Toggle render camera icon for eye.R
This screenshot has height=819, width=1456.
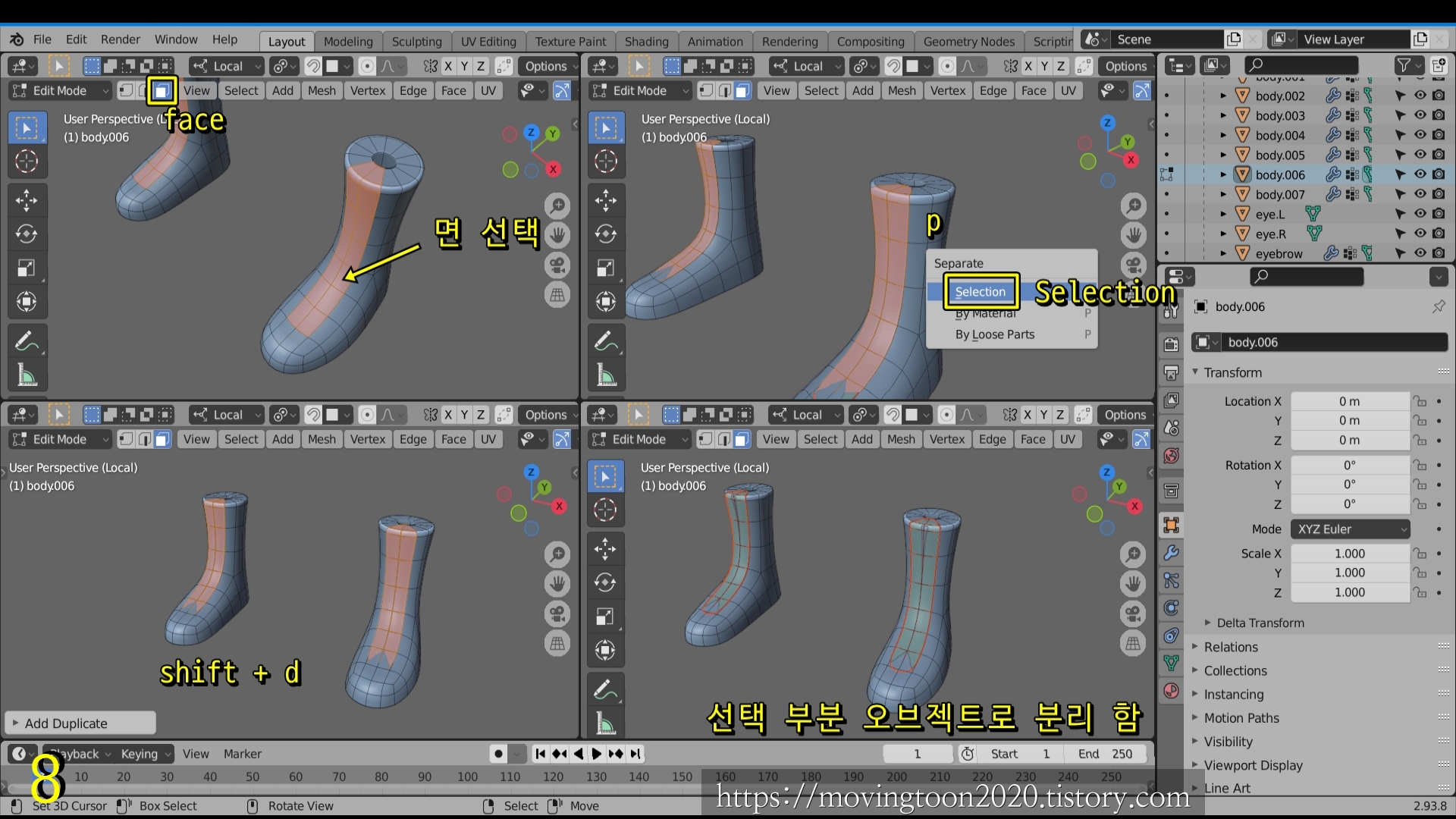pyautogui.click(x=1439, y=234)
